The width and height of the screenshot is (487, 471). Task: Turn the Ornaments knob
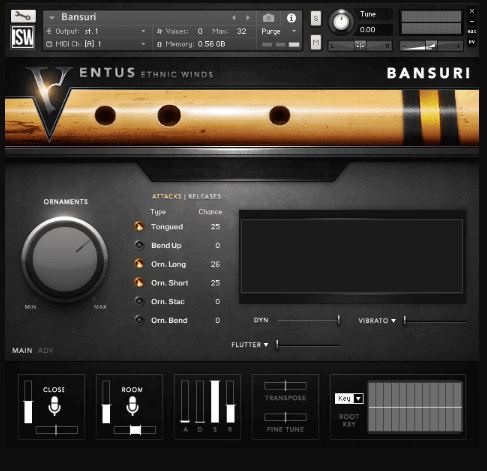pyautogui.click(x=65, y=260)
